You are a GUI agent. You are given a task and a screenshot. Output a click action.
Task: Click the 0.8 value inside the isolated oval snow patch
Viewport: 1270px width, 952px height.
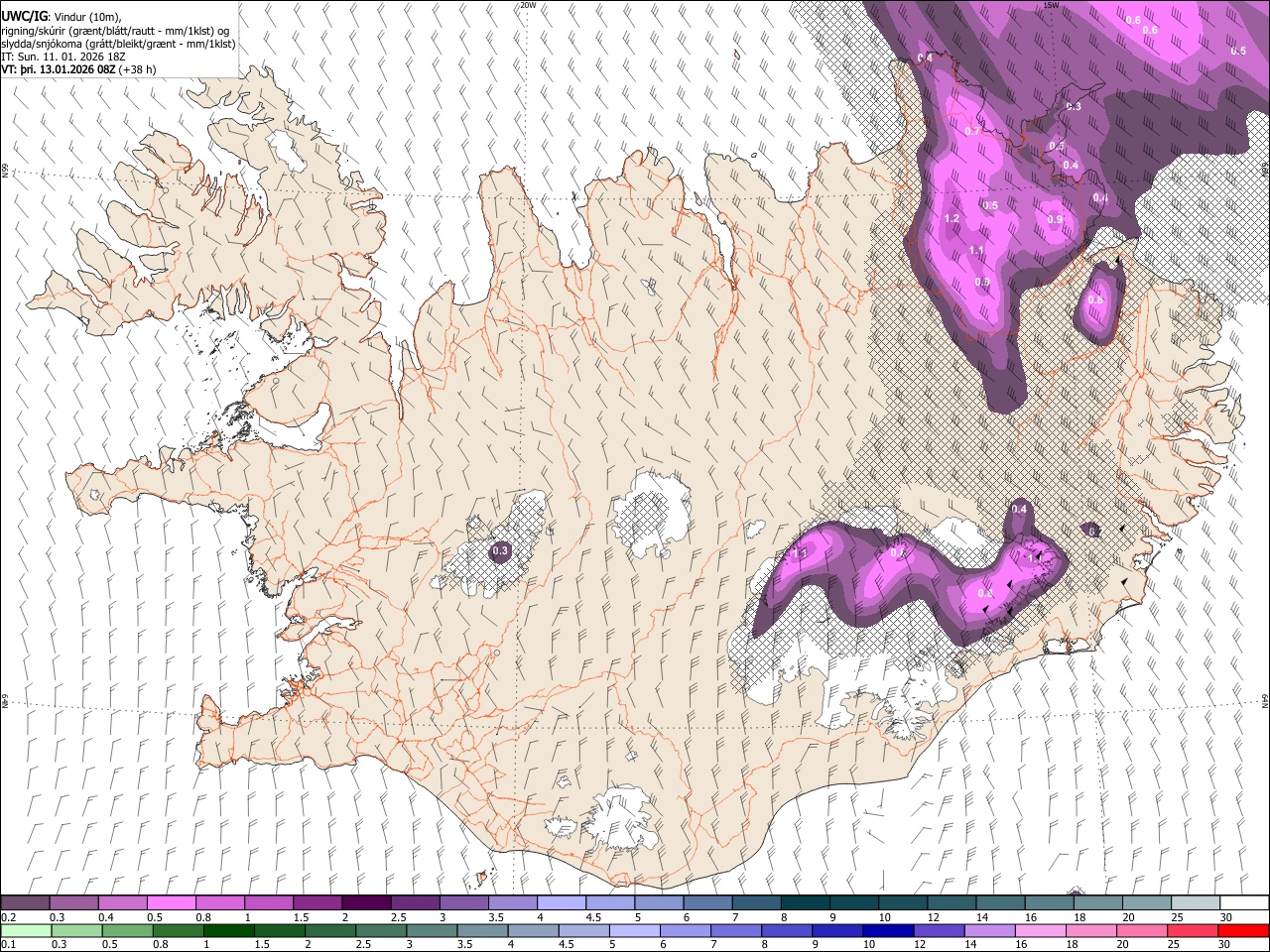[1095, 300]
